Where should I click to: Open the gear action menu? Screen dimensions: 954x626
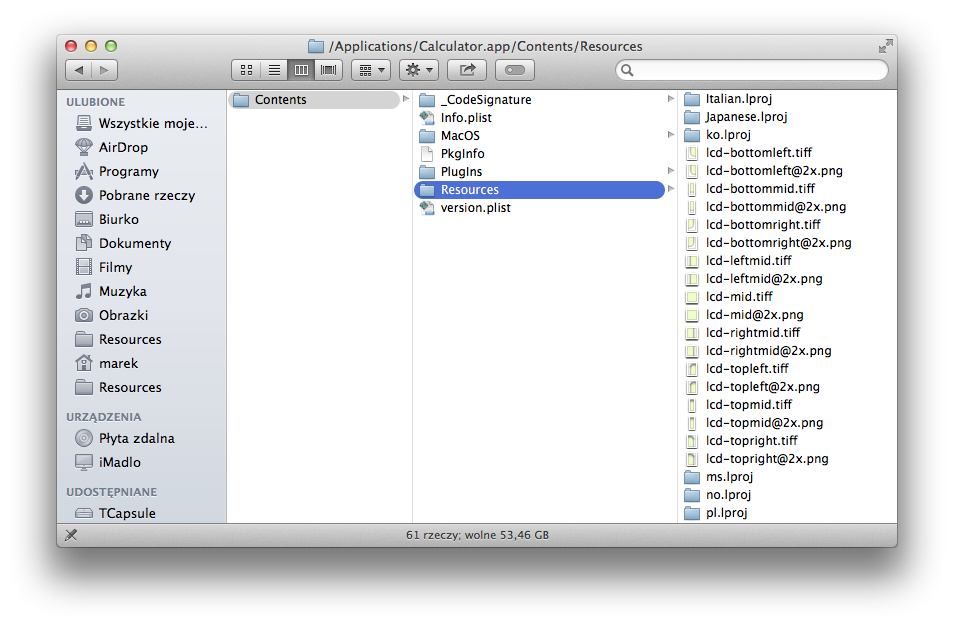[418, 70]
